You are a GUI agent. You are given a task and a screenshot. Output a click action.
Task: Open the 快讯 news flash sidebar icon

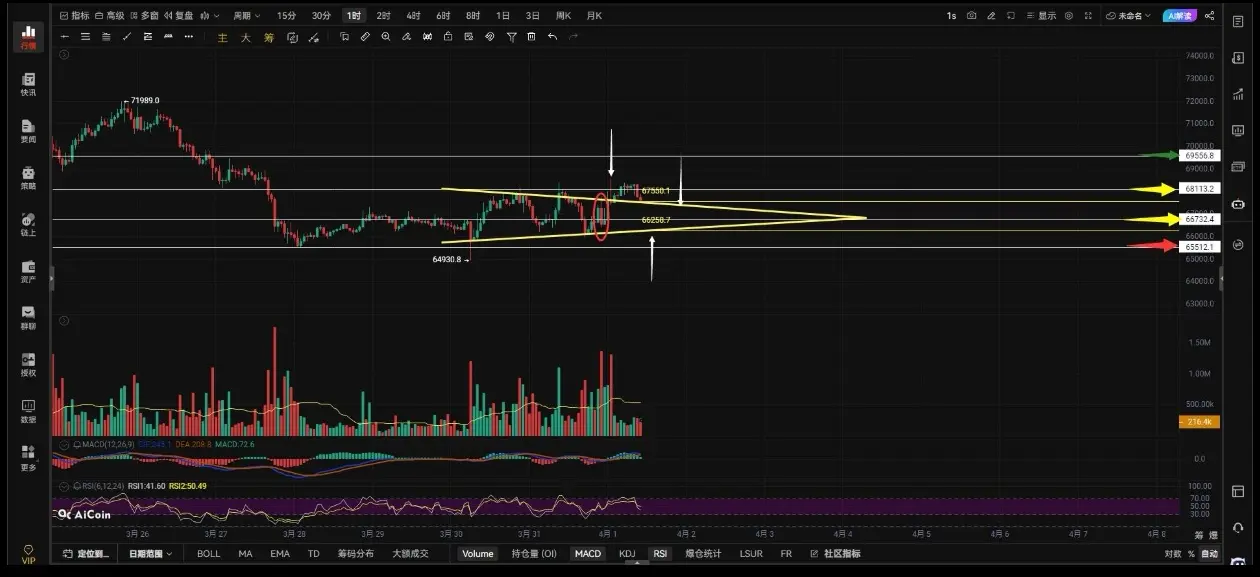[28, 84]
